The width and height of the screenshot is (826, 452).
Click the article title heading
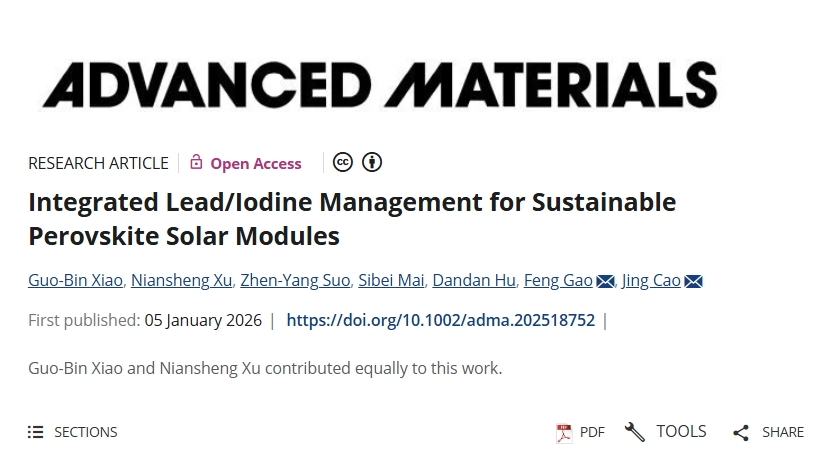[x=352, y=219]
